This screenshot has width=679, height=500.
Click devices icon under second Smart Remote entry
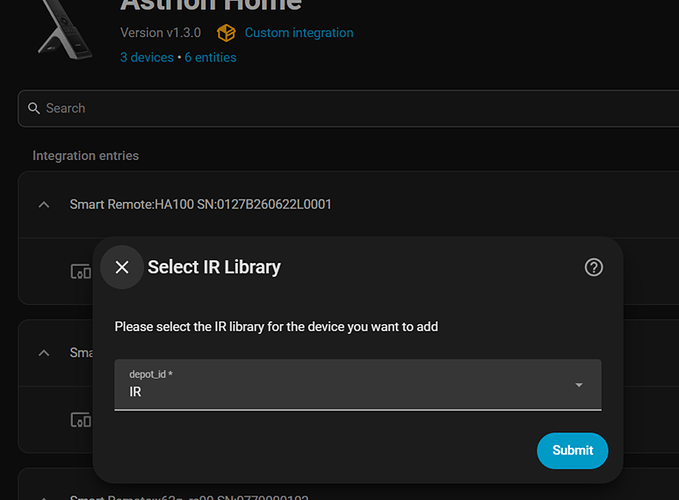pos(81,419)
